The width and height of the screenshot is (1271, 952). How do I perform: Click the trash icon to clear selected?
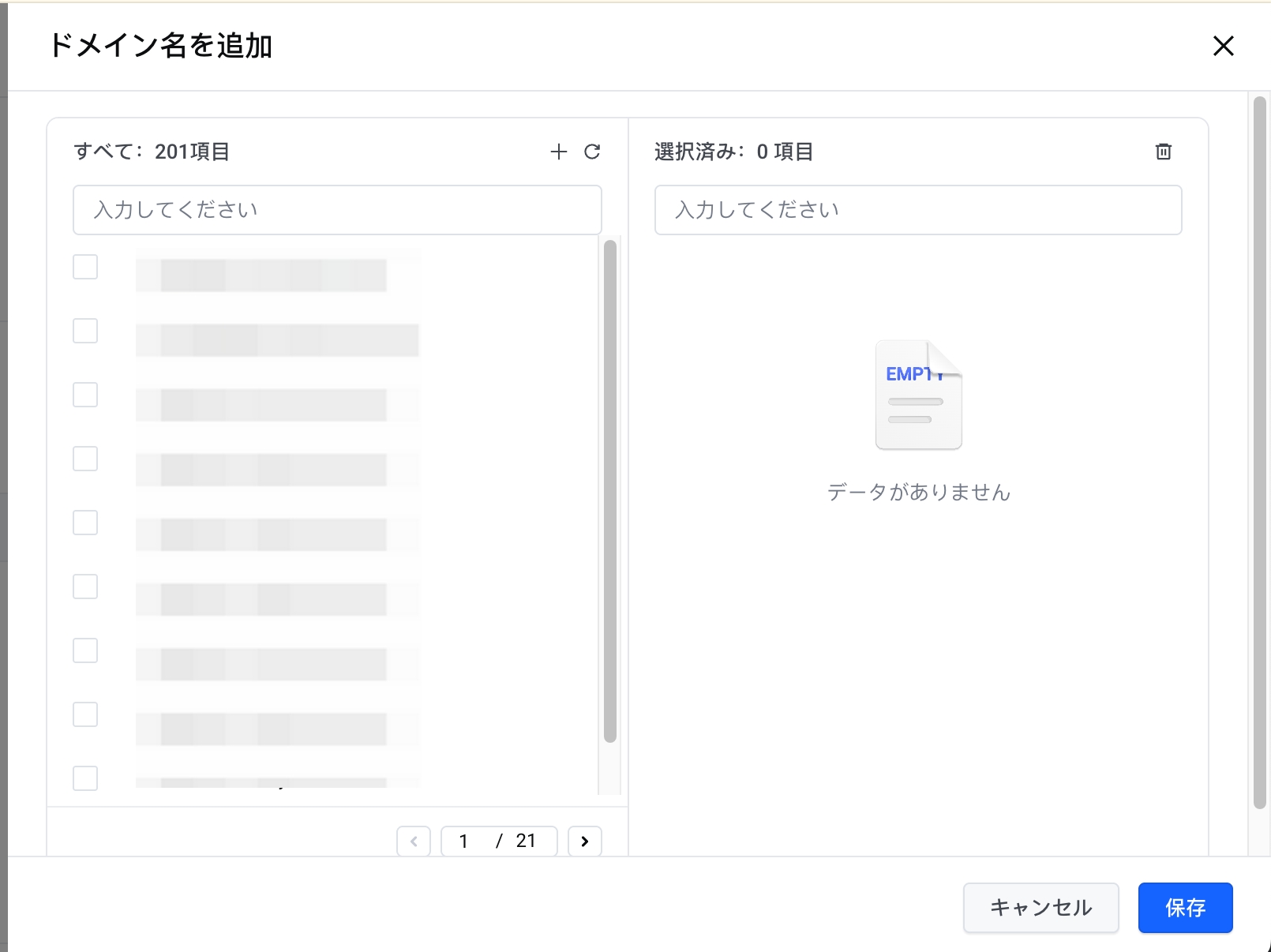coord(1164,152)
